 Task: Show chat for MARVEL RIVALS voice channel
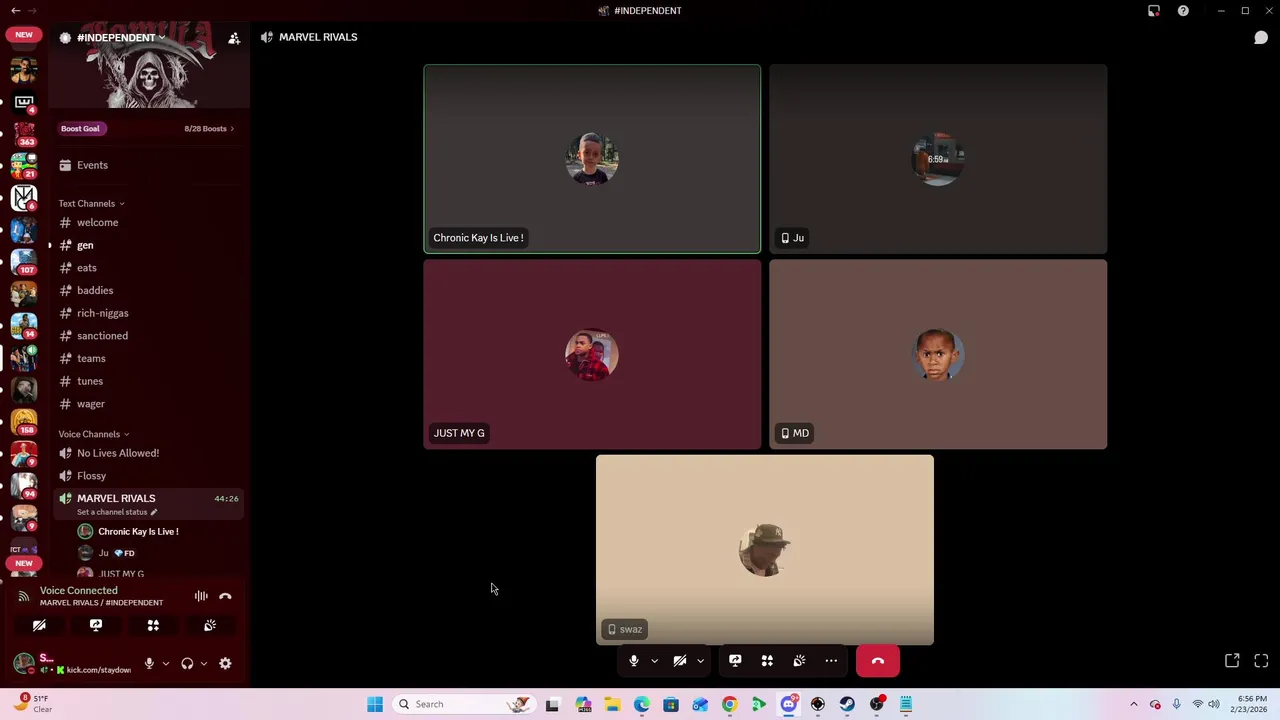coord(1261,37)
